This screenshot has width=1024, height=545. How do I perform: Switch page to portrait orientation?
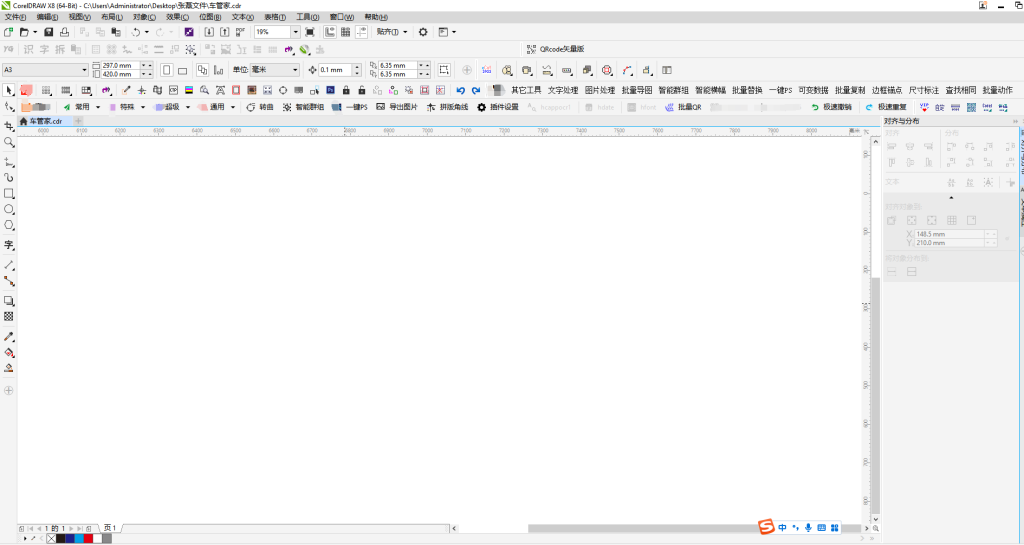(167, 70)
